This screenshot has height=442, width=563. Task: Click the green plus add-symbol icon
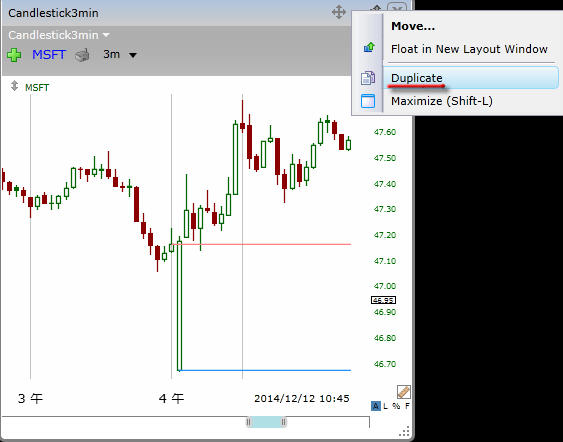pos(14,55)
